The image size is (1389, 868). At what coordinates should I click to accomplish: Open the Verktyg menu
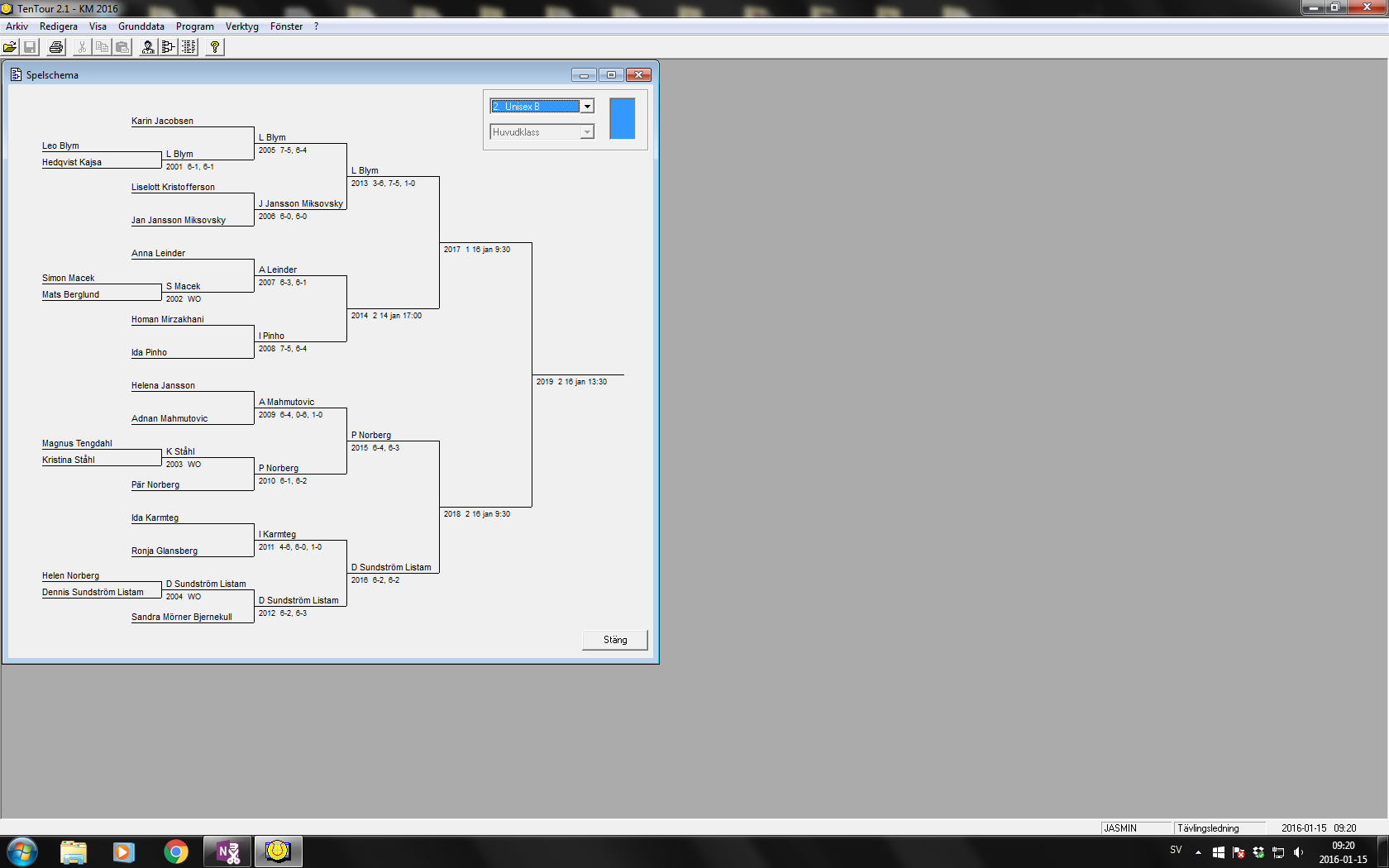(241, 26)
